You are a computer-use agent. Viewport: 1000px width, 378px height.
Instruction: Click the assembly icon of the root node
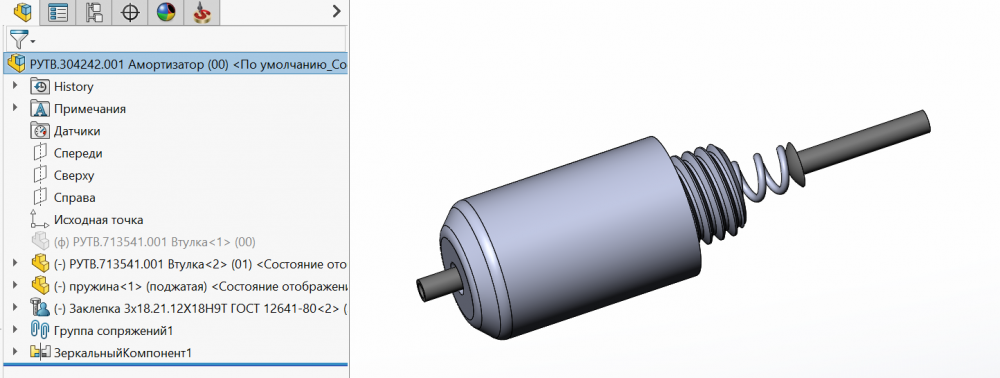[x=17, y=64]
